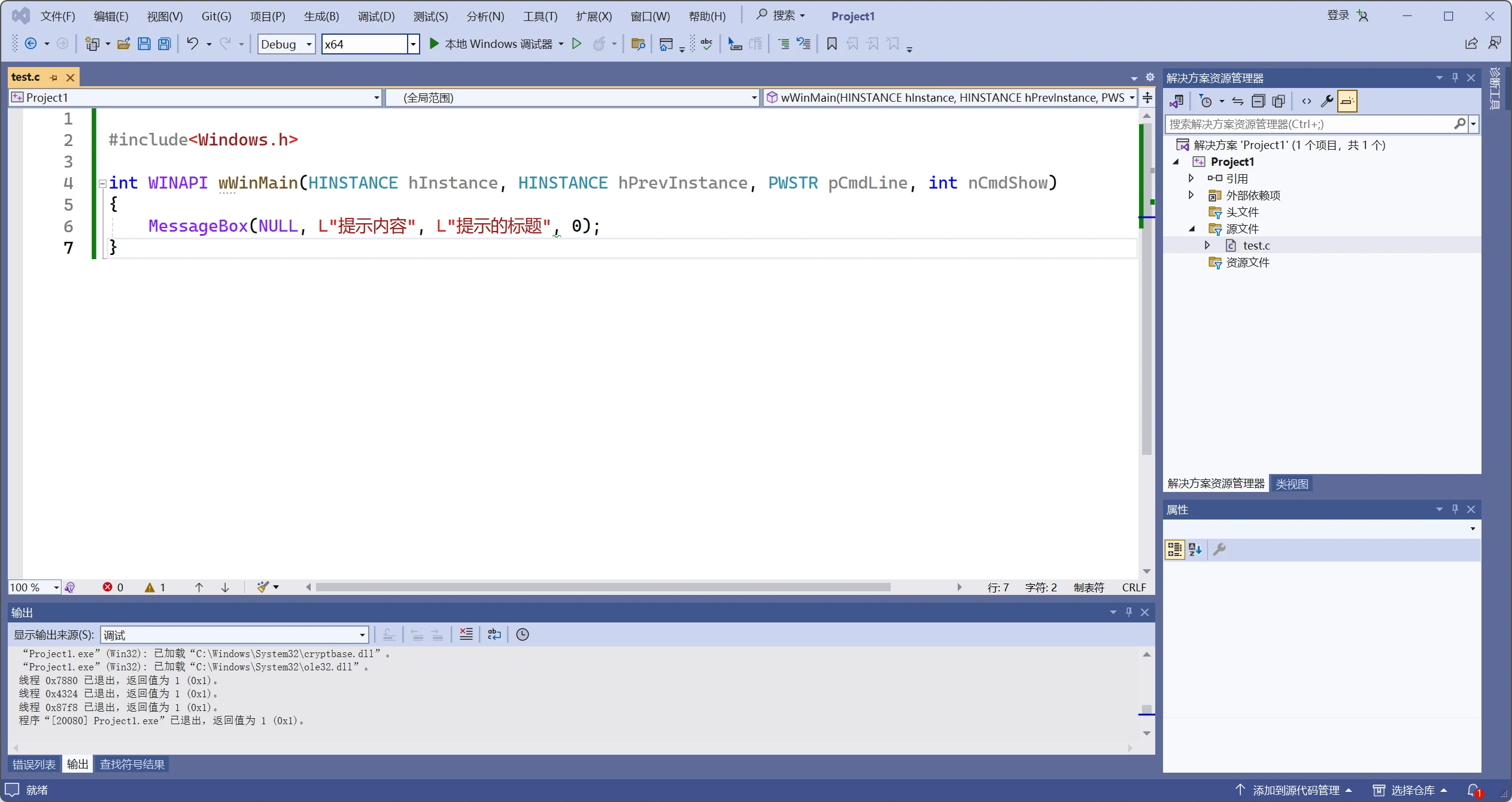The height and width of the screenshot is (802, 1512).
Task: Open the 显示输出来源 dropdown
Action: pos(234,634)
